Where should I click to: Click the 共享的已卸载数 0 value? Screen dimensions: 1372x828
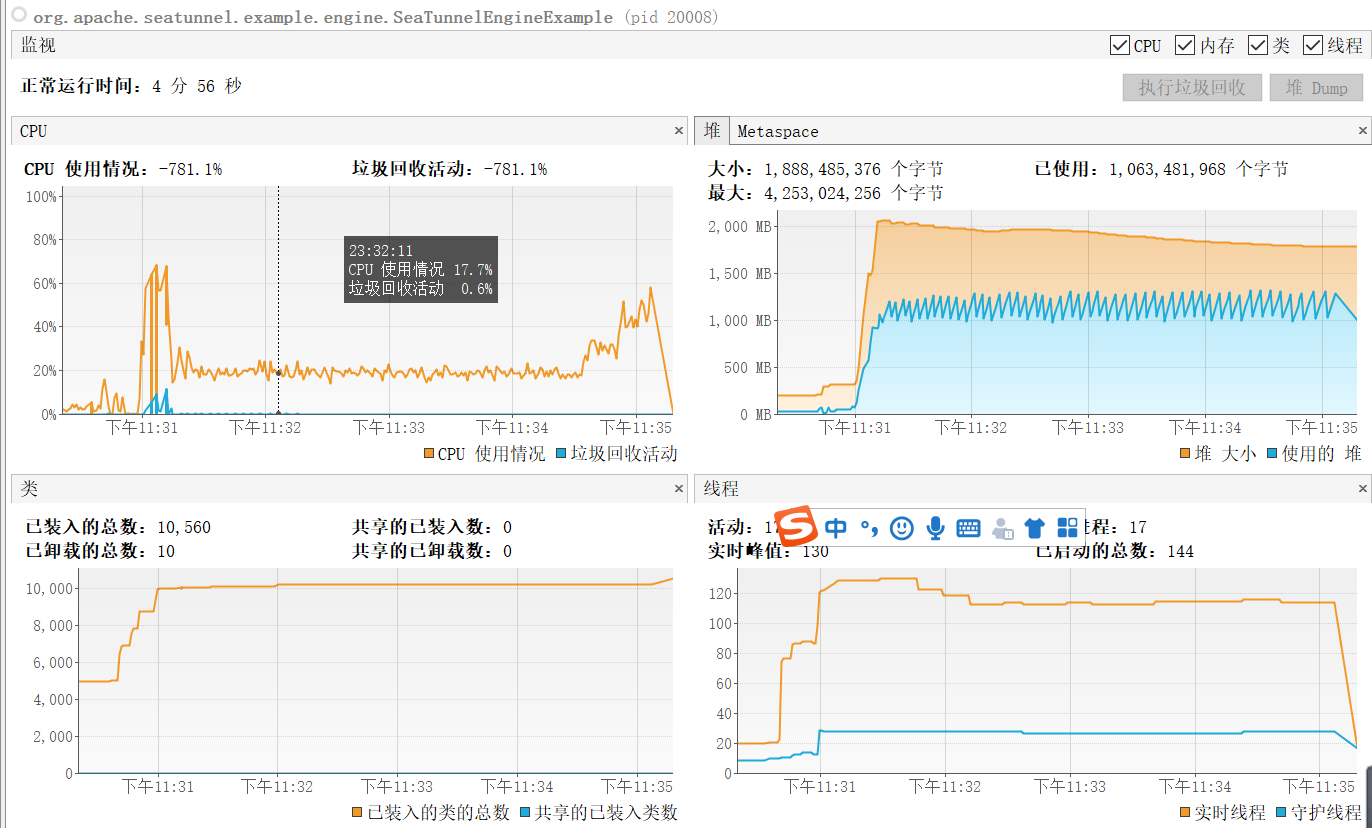point(507,551)
